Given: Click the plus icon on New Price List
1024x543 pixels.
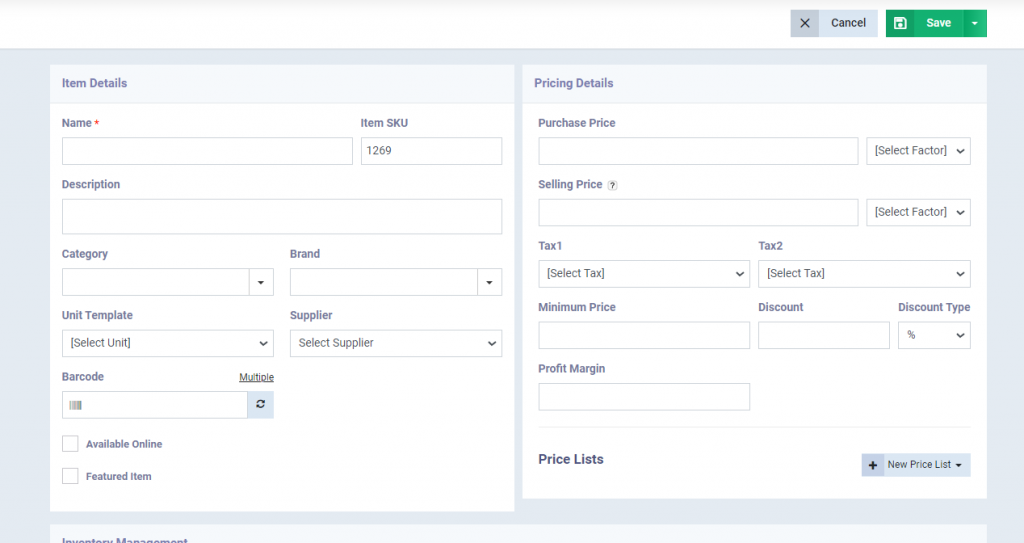Looking at the screenshot, I should pos(872,465).
